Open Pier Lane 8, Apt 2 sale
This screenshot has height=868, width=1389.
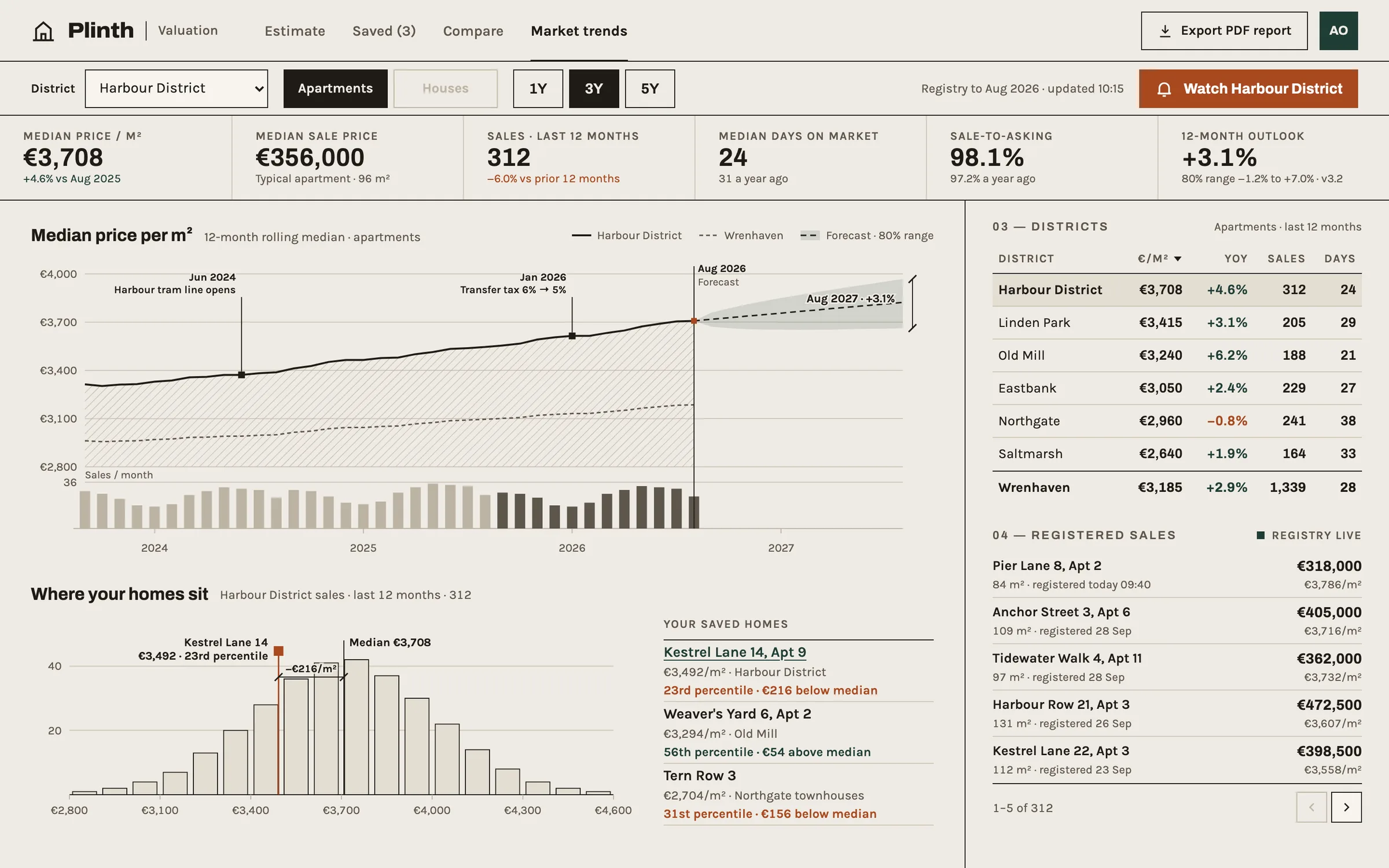pyautogui.click(x=1177, y=575)
